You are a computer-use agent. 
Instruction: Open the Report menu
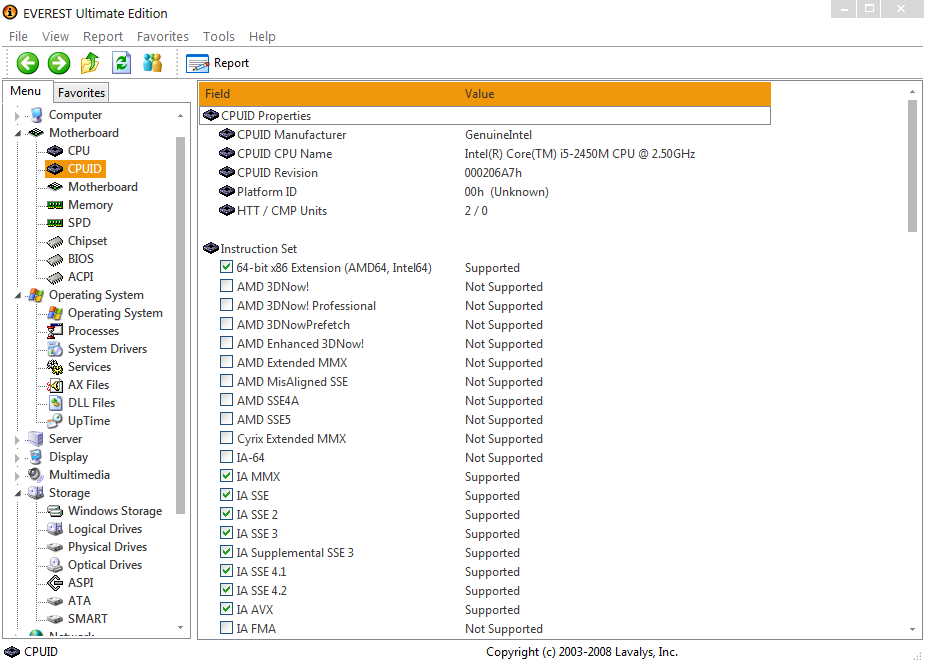[x=102, y=37]
